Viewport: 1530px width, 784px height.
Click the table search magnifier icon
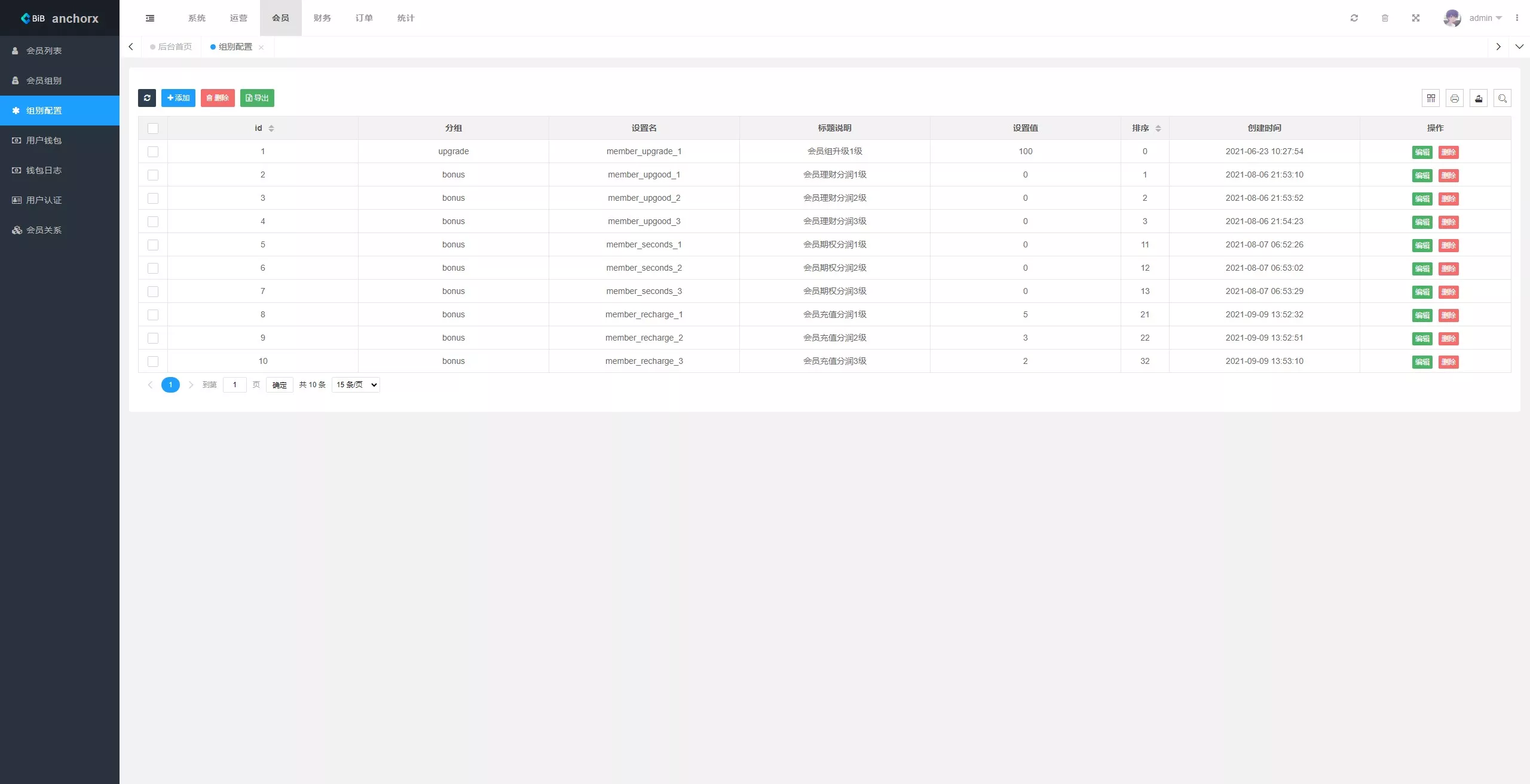[x=1503, y=98]
